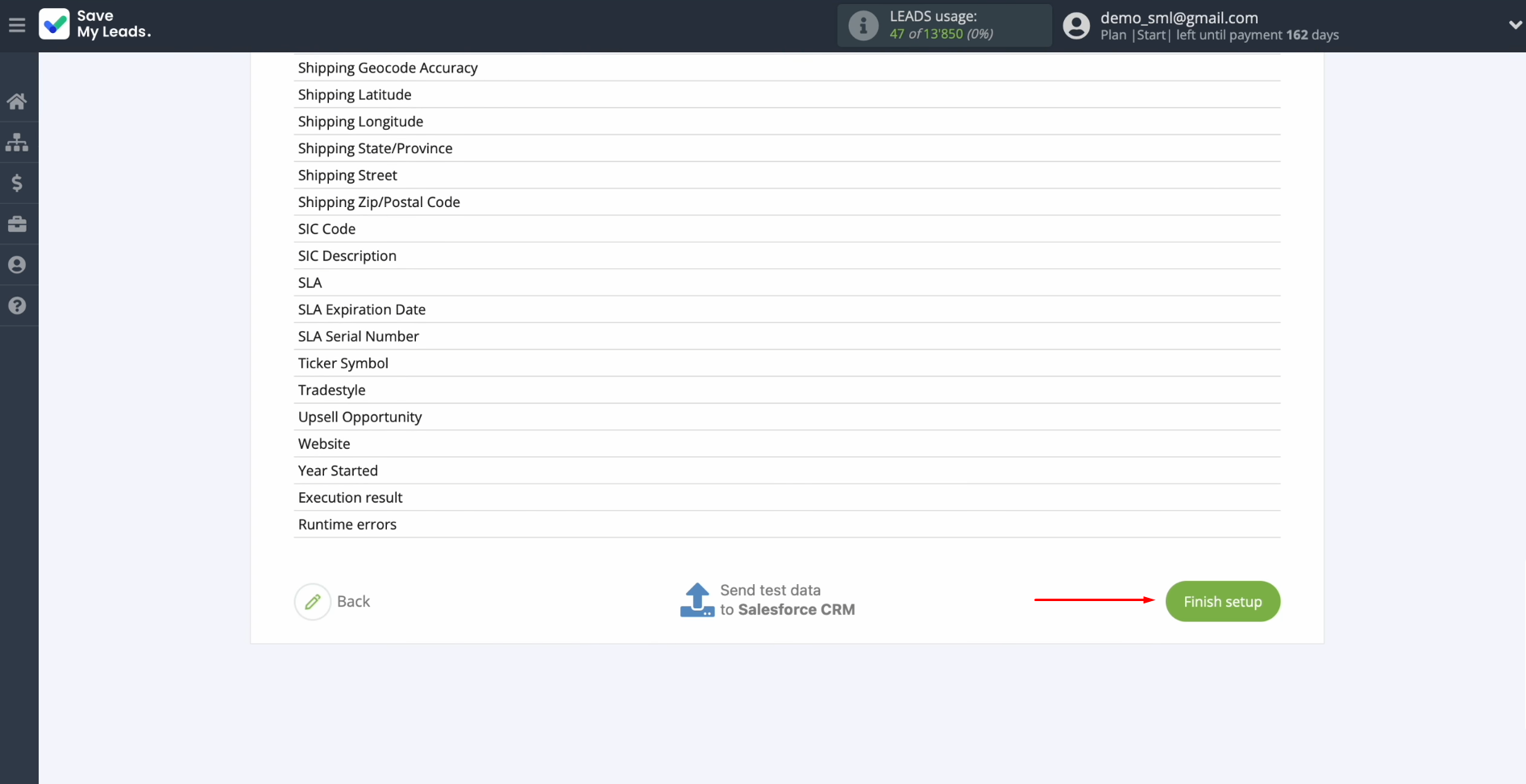Select the SLA Expiration Date row
The width and height of the screenshot is (1526, 784).
tap(787, 309)
